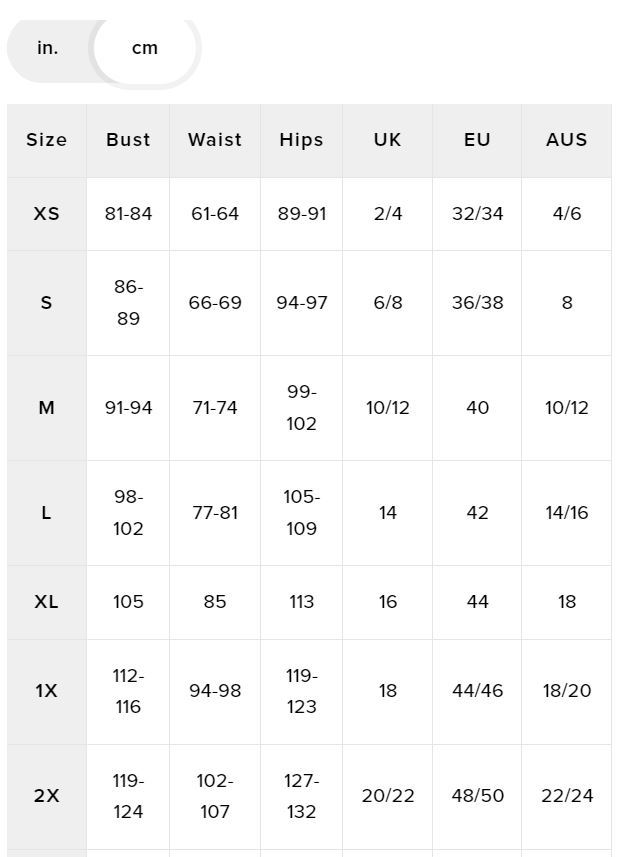Click the XS bust measurement 81-84
The width and height of the screenshot is (626, 857).
128,214
